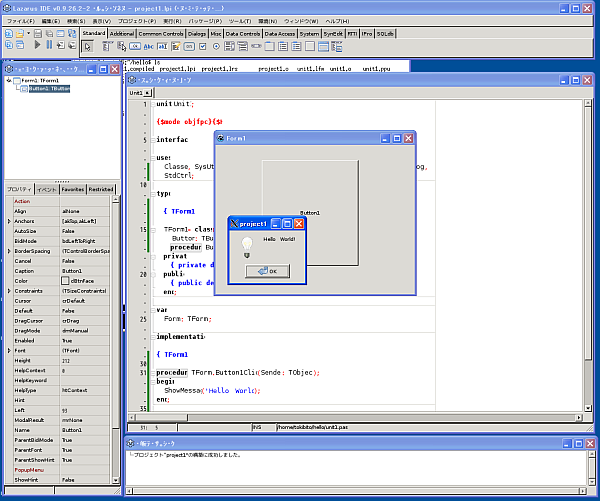Click the Step Into icon

(60, 45)
